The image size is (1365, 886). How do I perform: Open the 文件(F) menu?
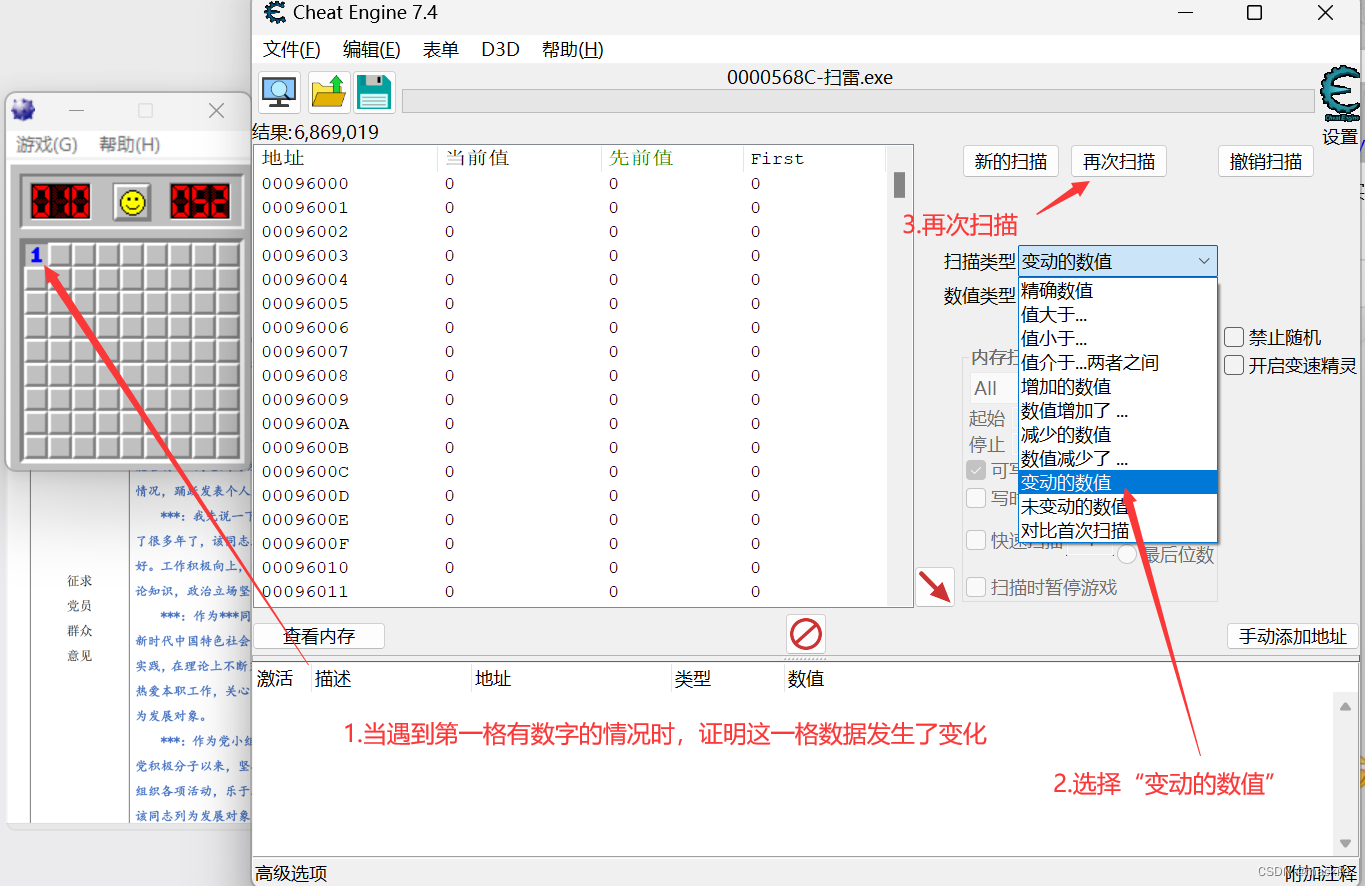(291, 49)
